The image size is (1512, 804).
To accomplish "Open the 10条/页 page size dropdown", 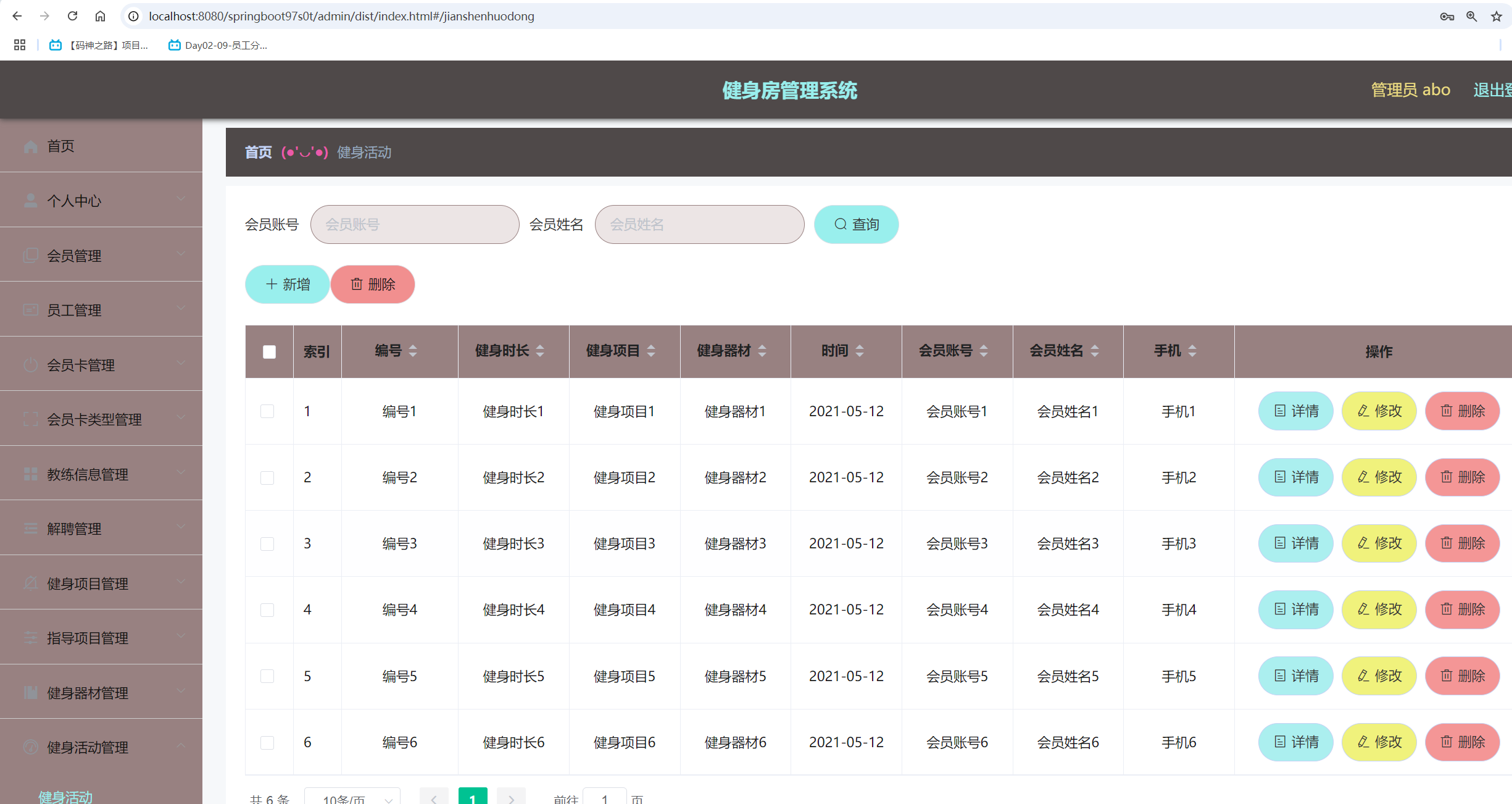I will pyautogui.click(x=353, y=798).
